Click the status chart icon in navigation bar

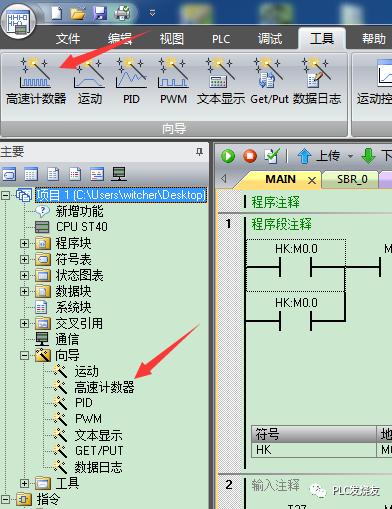[x=53, y=174]
